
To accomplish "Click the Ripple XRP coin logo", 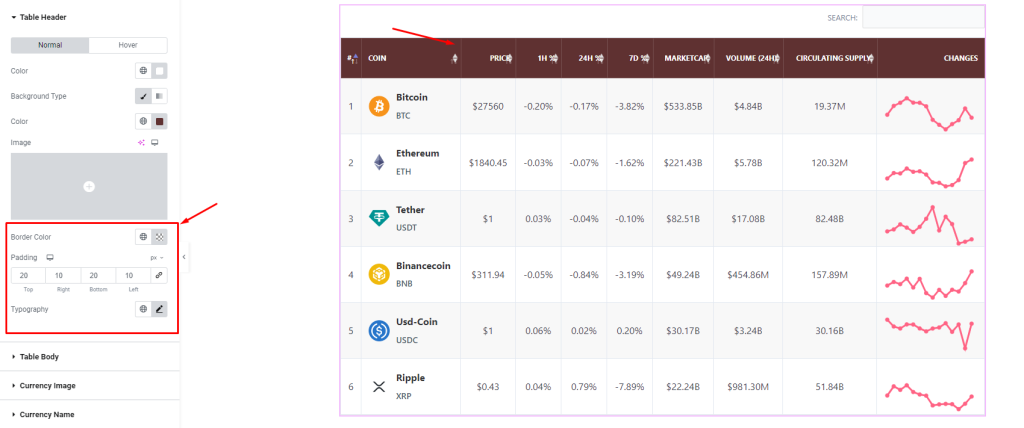I will 379,387.
